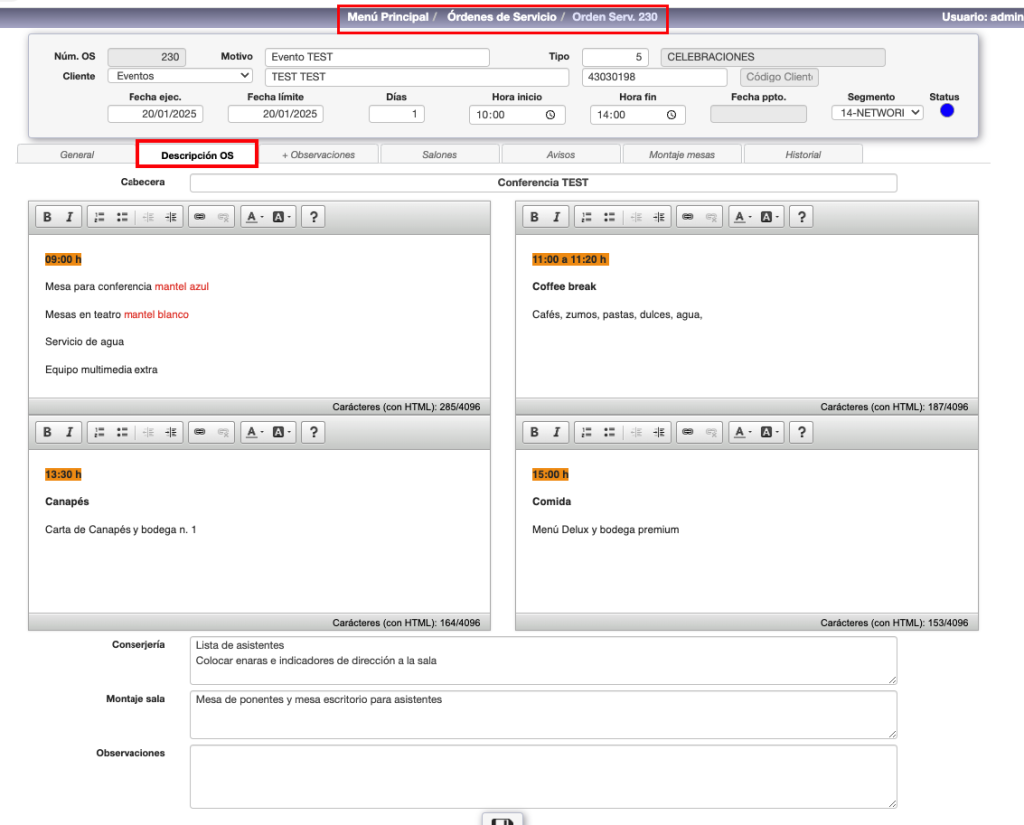Viewport: 1024px width, 825px height.
Task: Click clock icon in Hora inicio field
Action: 550,115
